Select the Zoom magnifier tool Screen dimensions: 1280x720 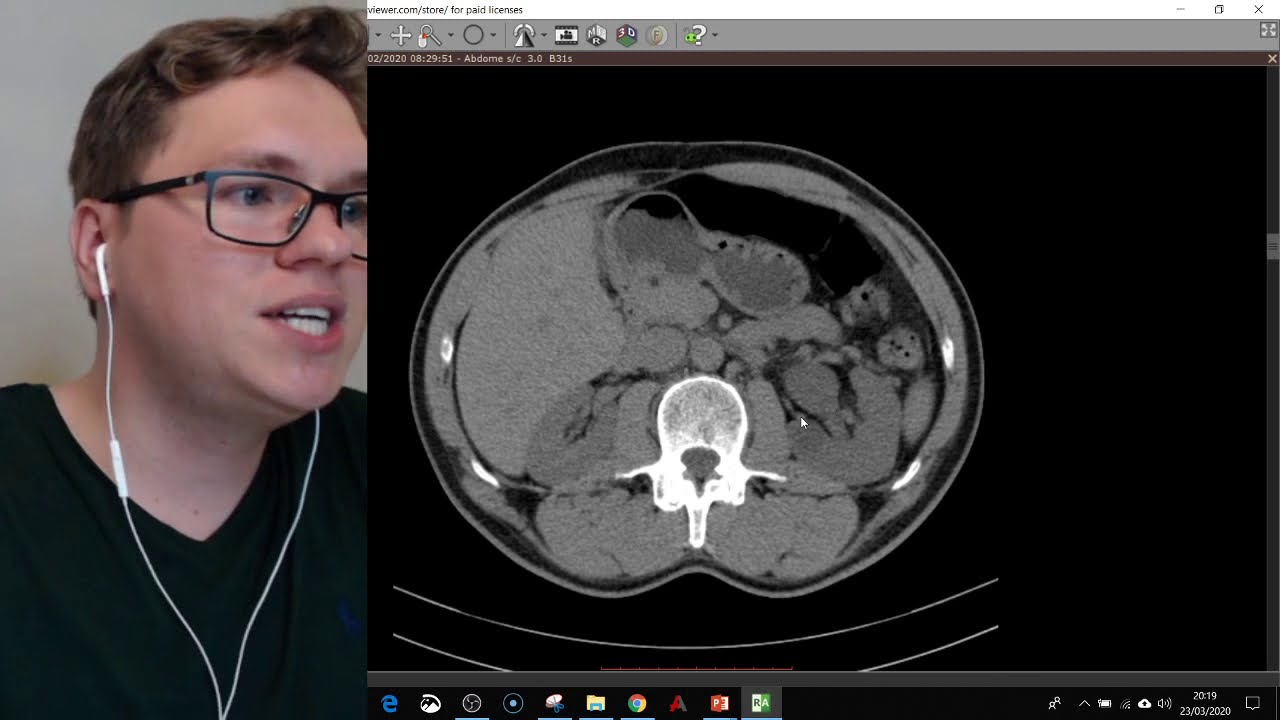[430, 35]
